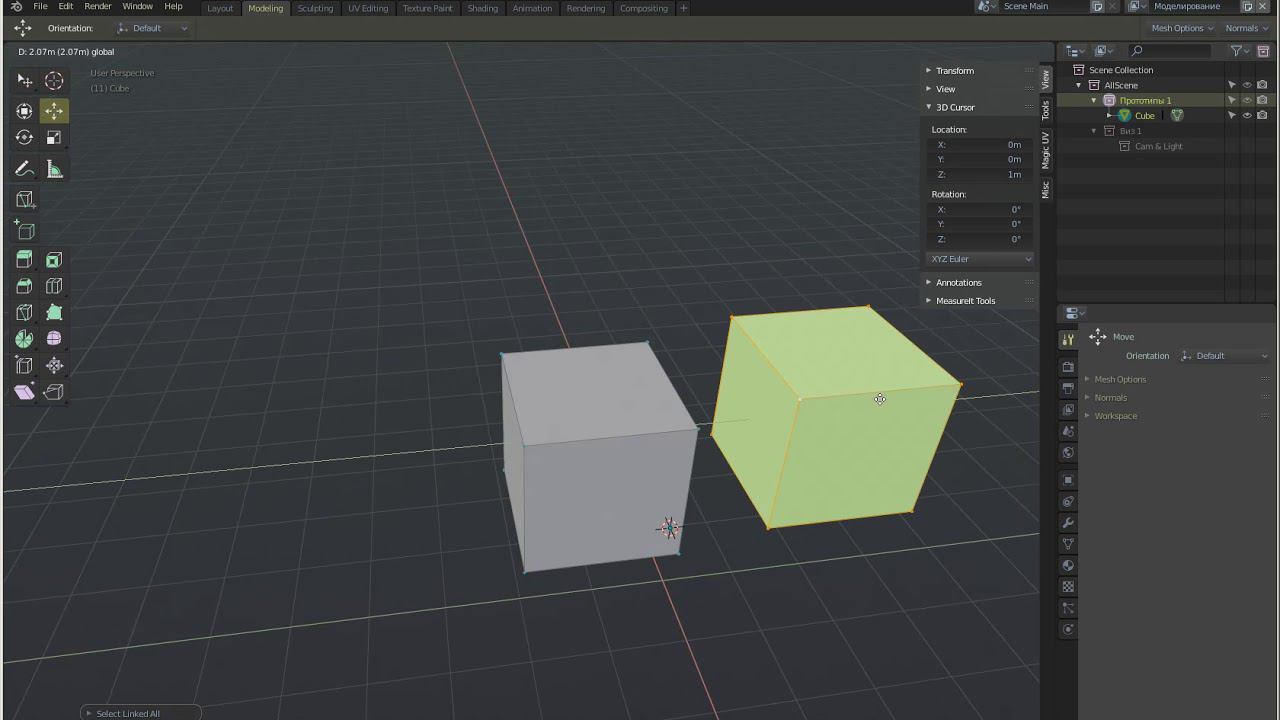Set 3D cursor Location X field
Image resolution: width=1280 pixels, height=720 pixels.
pos(980,145)
